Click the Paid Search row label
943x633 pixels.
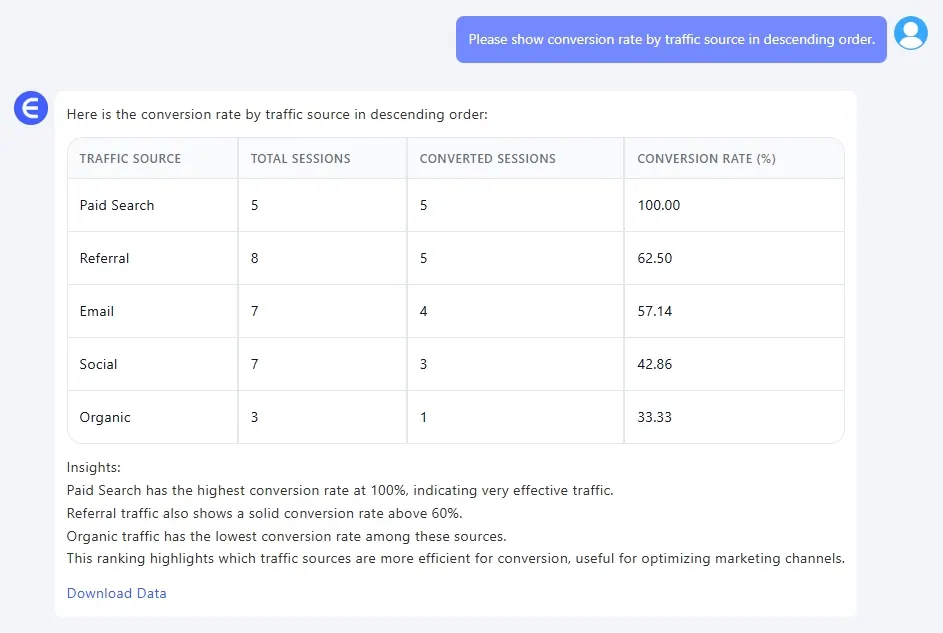[117, 205]
